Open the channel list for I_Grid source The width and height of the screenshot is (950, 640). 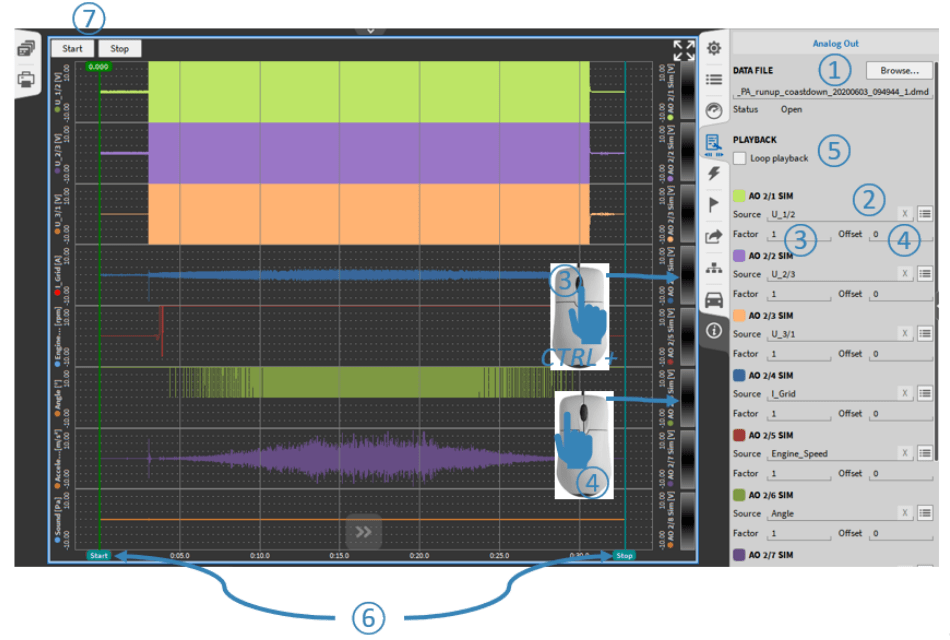click(925, 393)
